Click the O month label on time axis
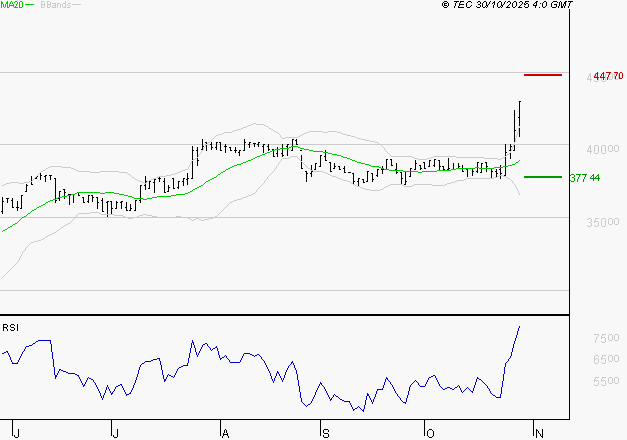The image size is (627, 440). tap(430, 433)
